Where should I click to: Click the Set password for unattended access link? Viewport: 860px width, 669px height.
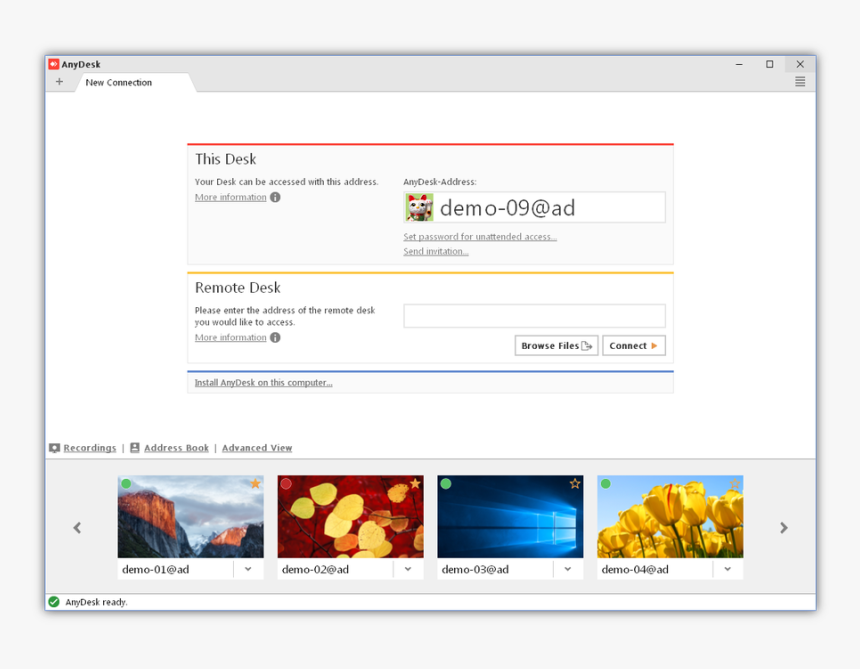tap(480, 236)
